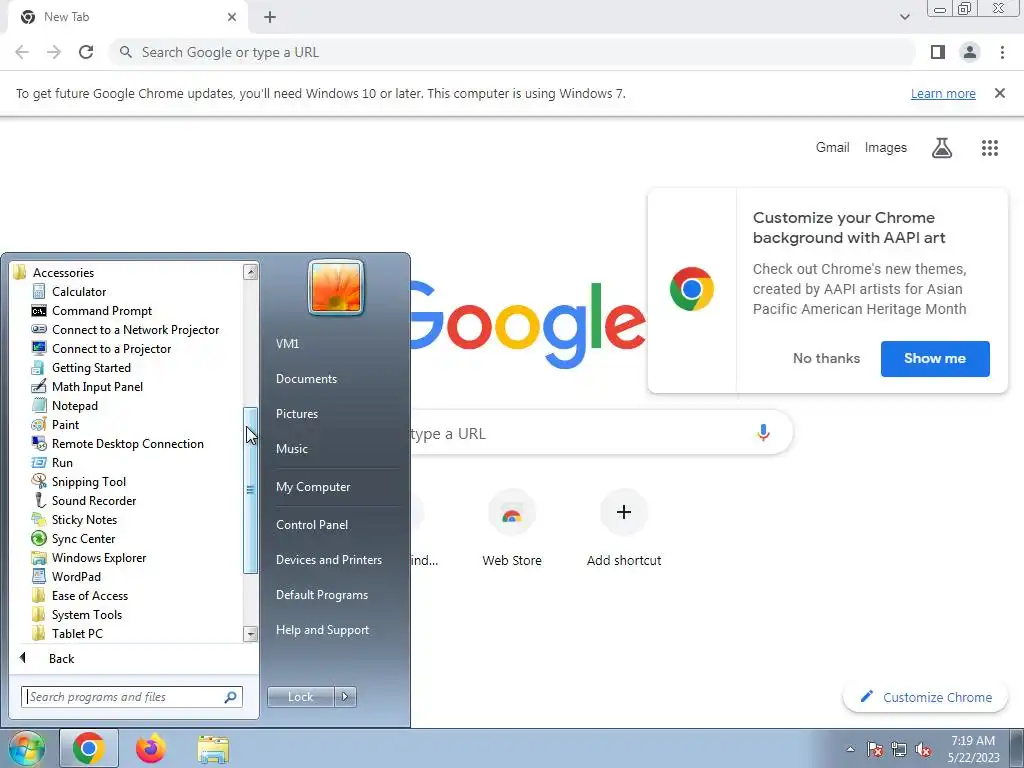Open the Chrome tab search chevron
This screenshot has height=768, width=1024.
(904, 17)
